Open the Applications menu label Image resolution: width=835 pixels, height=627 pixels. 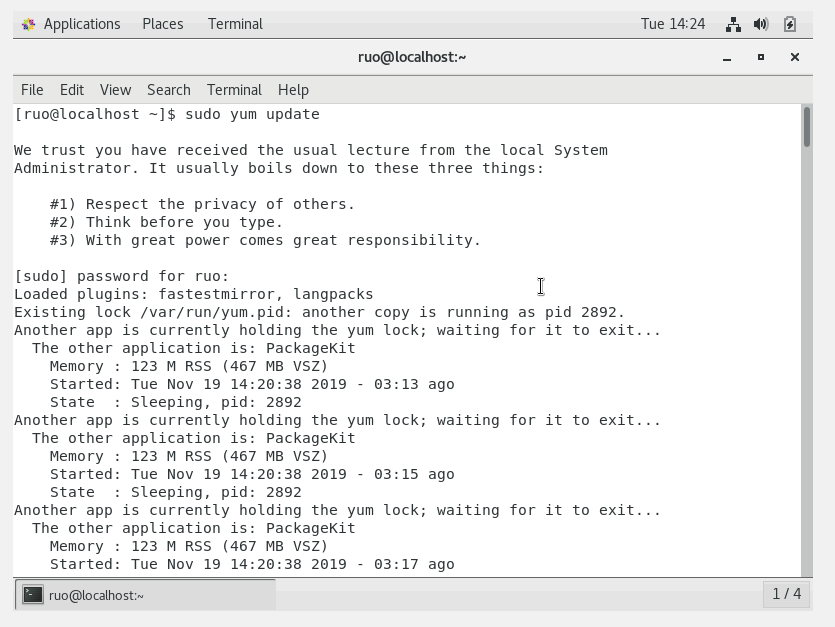click(82, 24)
